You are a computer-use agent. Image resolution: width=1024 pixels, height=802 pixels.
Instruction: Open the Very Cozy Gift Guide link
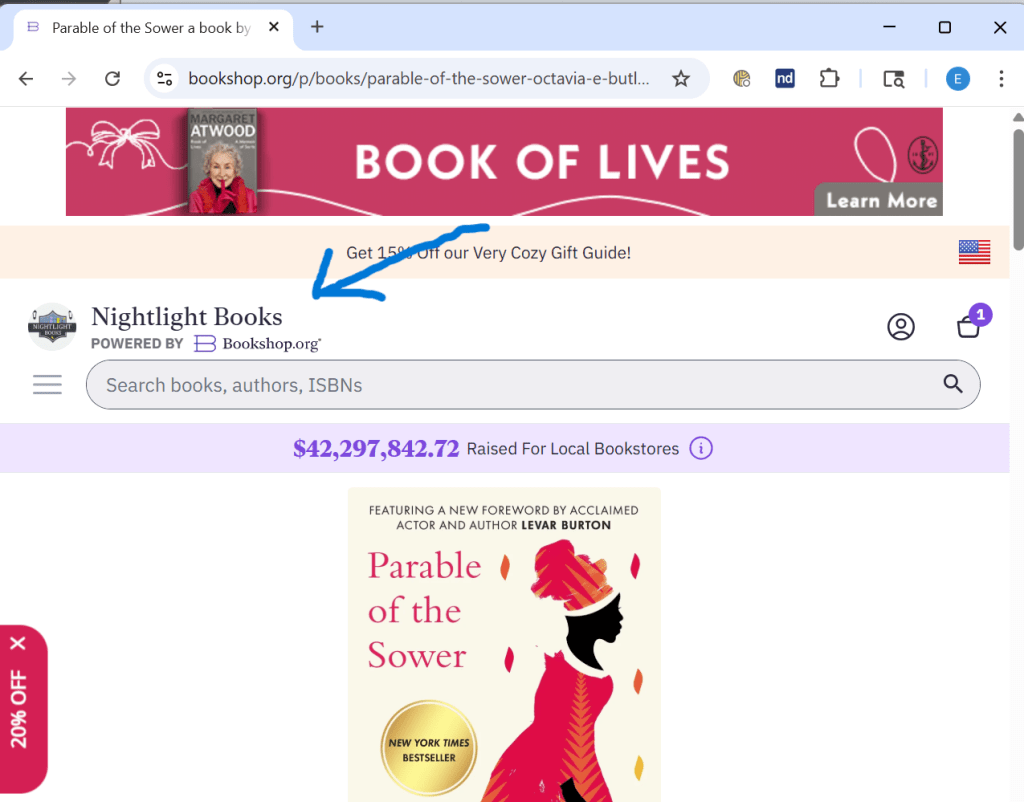(488, 253)
